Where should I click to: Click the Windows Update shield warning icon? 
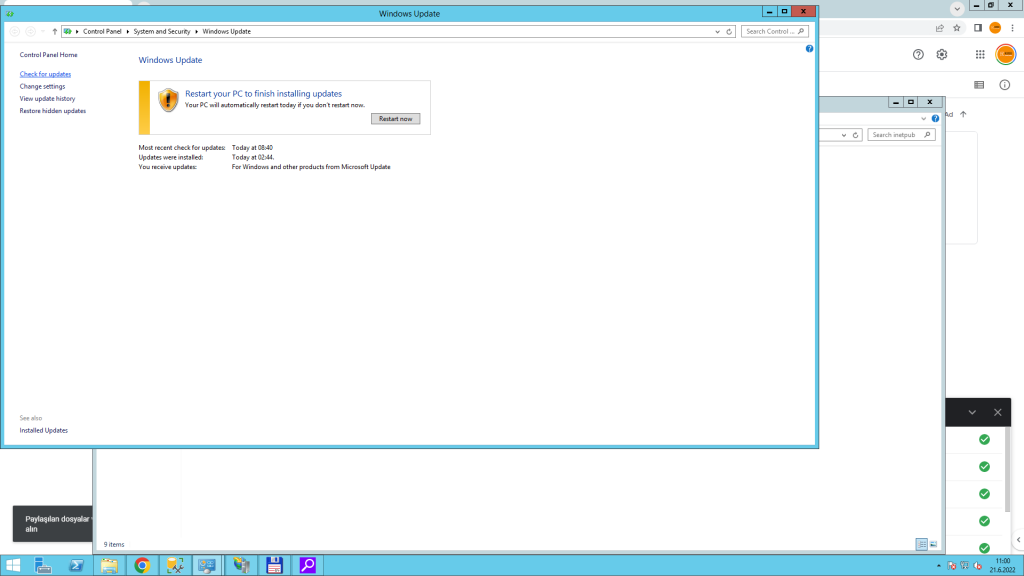[168, 100]
